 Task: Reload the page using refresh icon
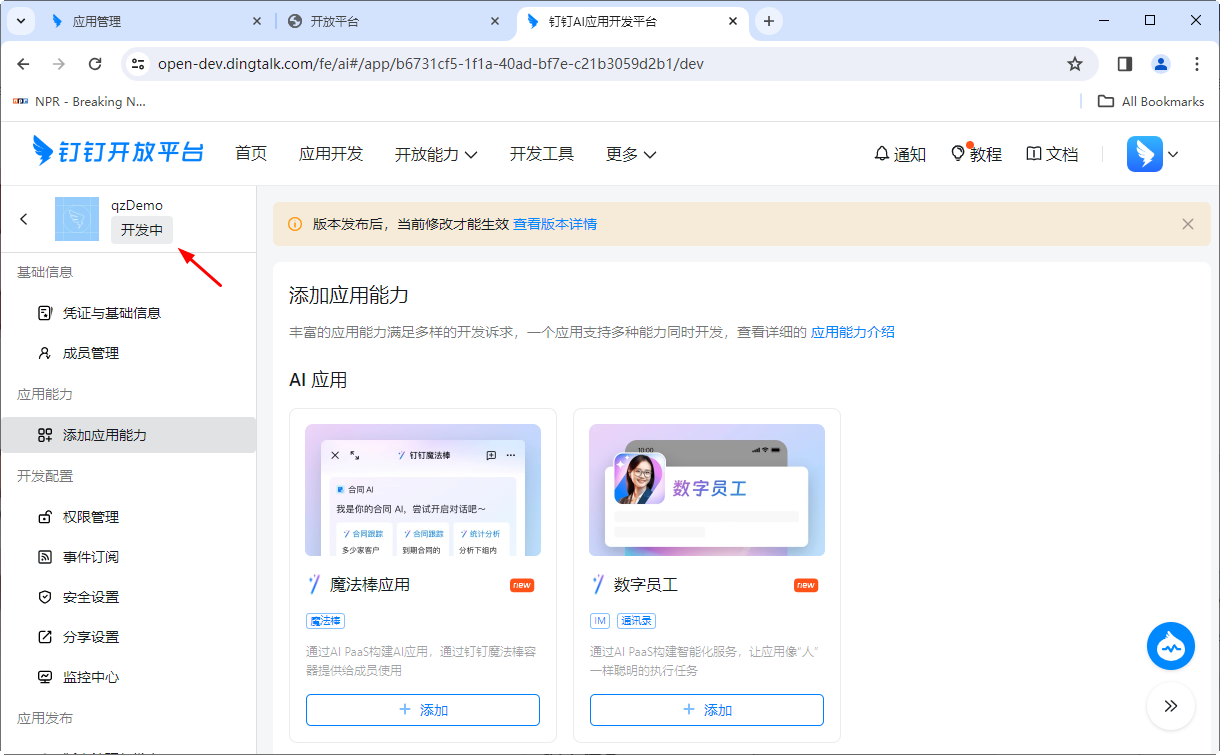pos(95,64)
